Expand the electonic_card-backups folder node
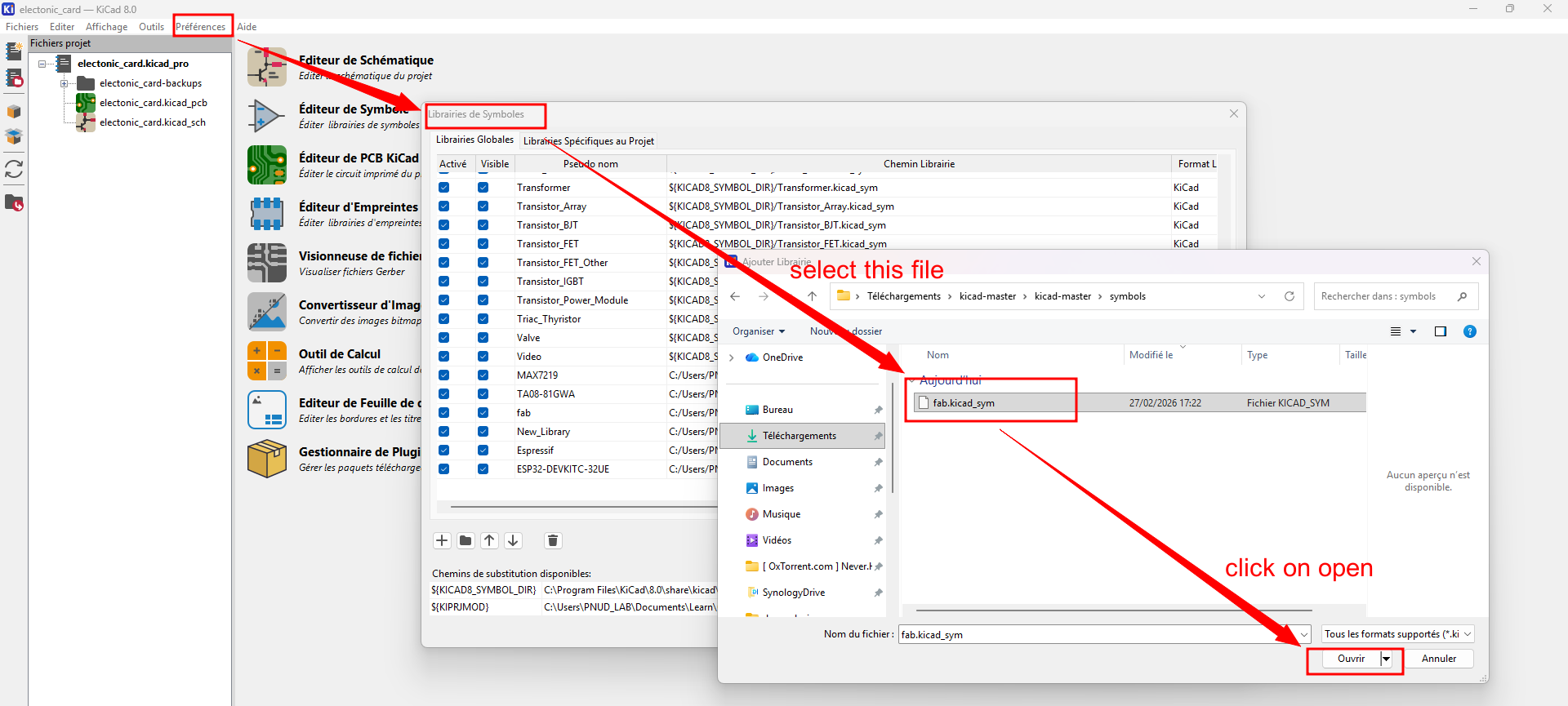 pyautogui.click(x=64, y=83)
